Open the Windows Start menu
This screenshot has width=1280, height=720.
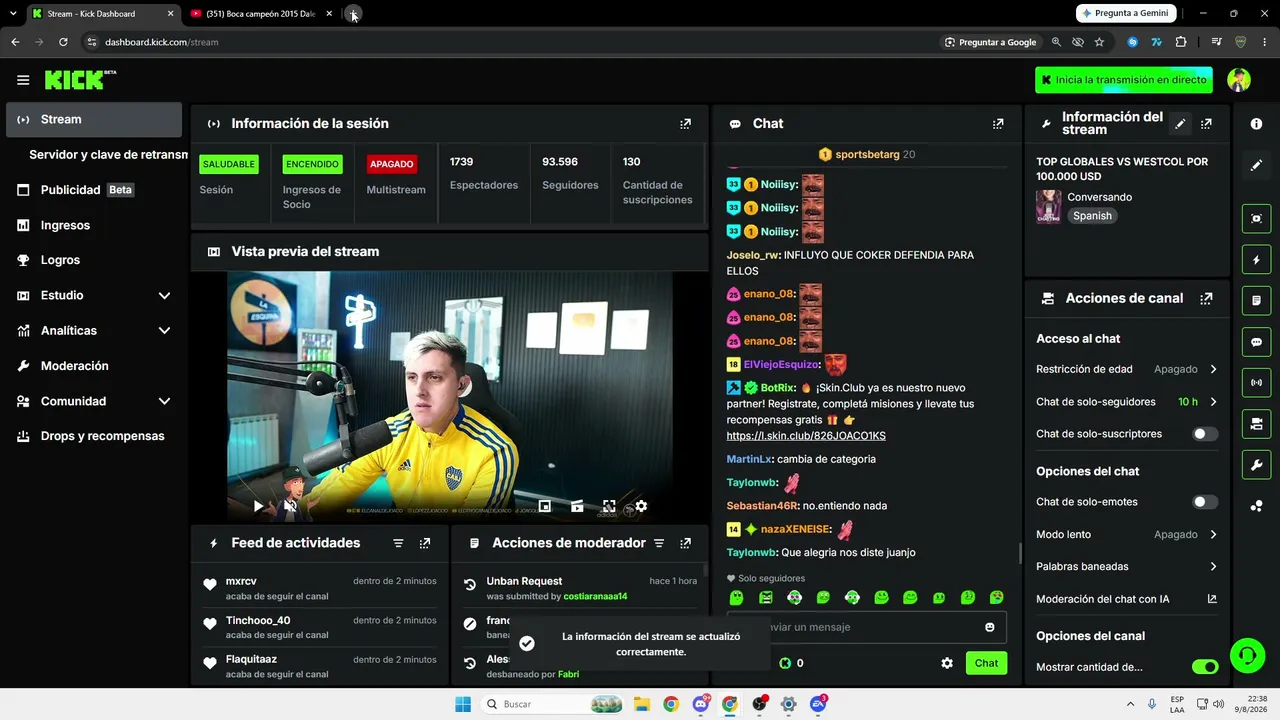[x=463, y=704]
